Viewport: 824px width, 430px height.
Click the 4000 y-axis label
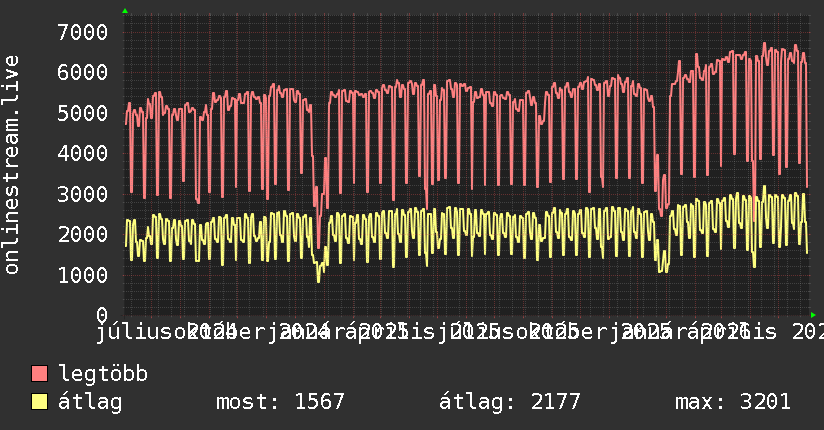pyautogui.click(x=83, y=154)
